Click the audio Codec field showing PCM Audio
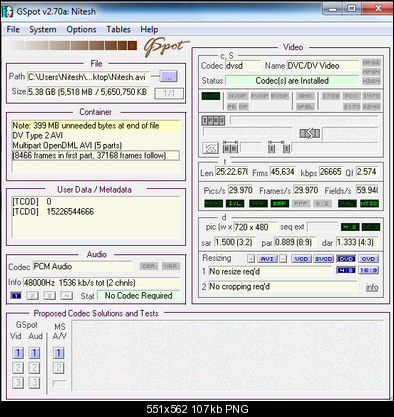The image size is (394, 417). (x=82, y=267)
